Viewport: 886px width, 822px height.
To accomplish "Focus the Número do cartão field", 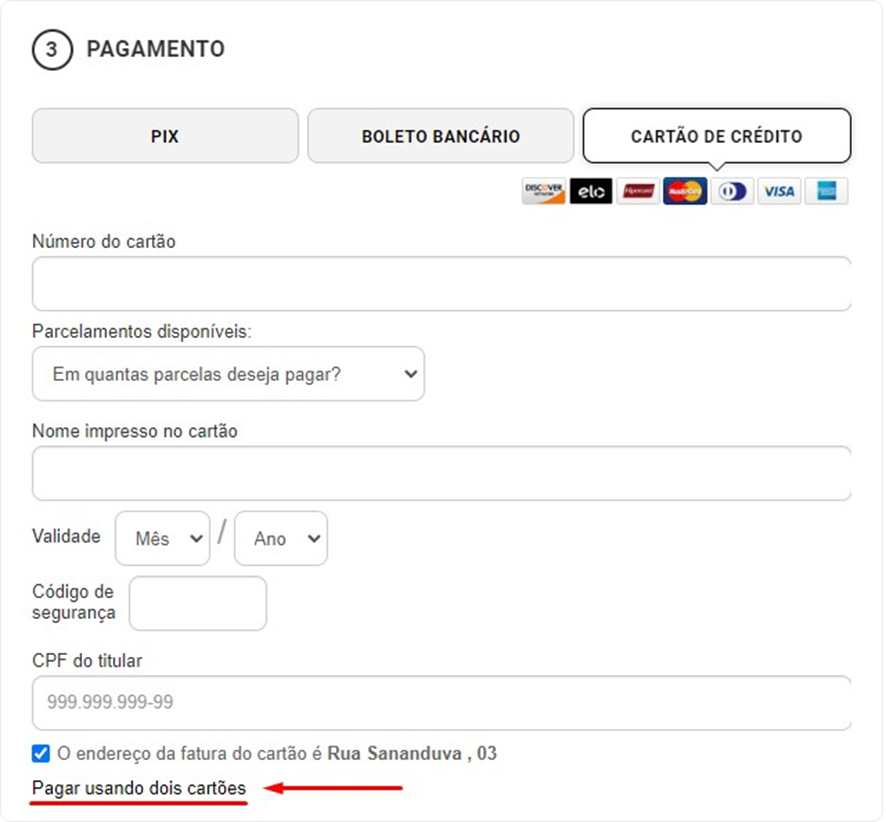I will point(441,284).
